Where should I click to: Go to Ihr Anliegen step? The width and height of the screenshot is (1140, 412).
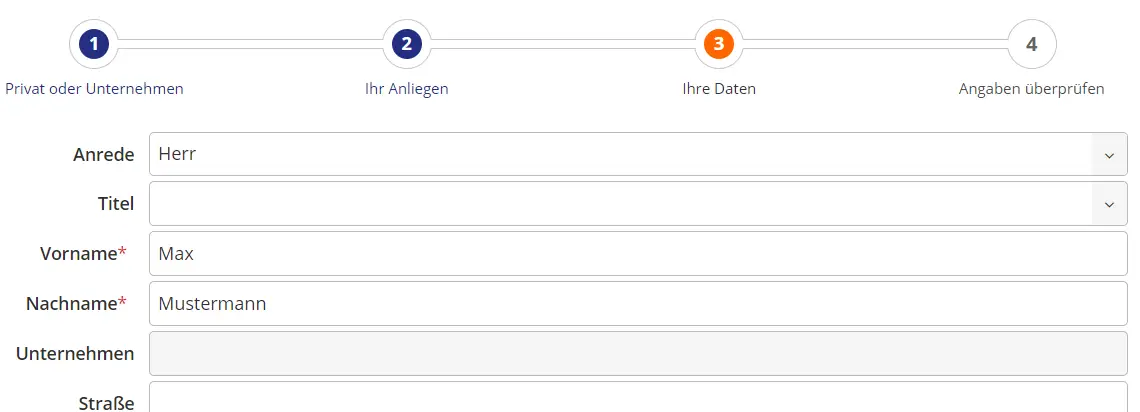pyautogui.click(x=407, y=89)
